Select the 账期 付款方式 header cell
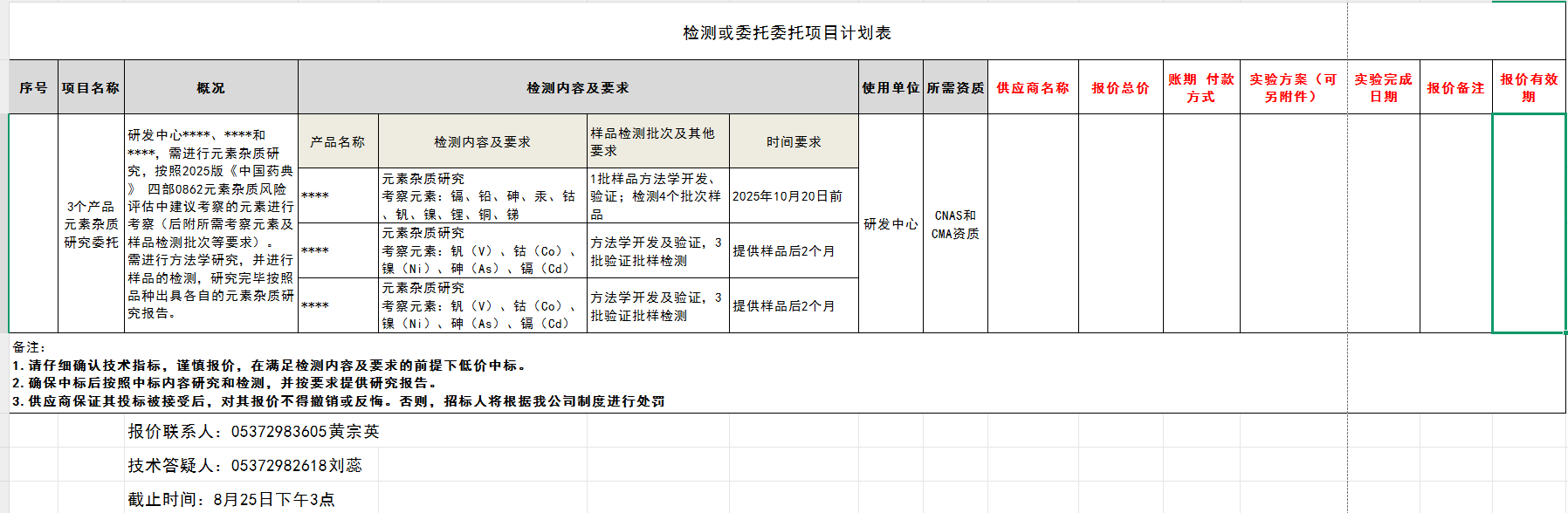 pos(1201,87)
